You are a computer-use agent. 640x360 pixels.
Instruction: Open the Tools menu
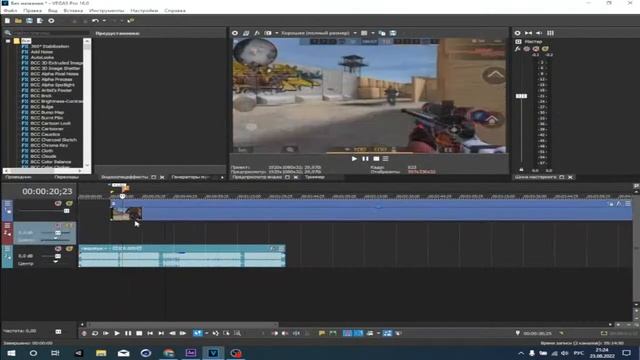tap(107, 11)
